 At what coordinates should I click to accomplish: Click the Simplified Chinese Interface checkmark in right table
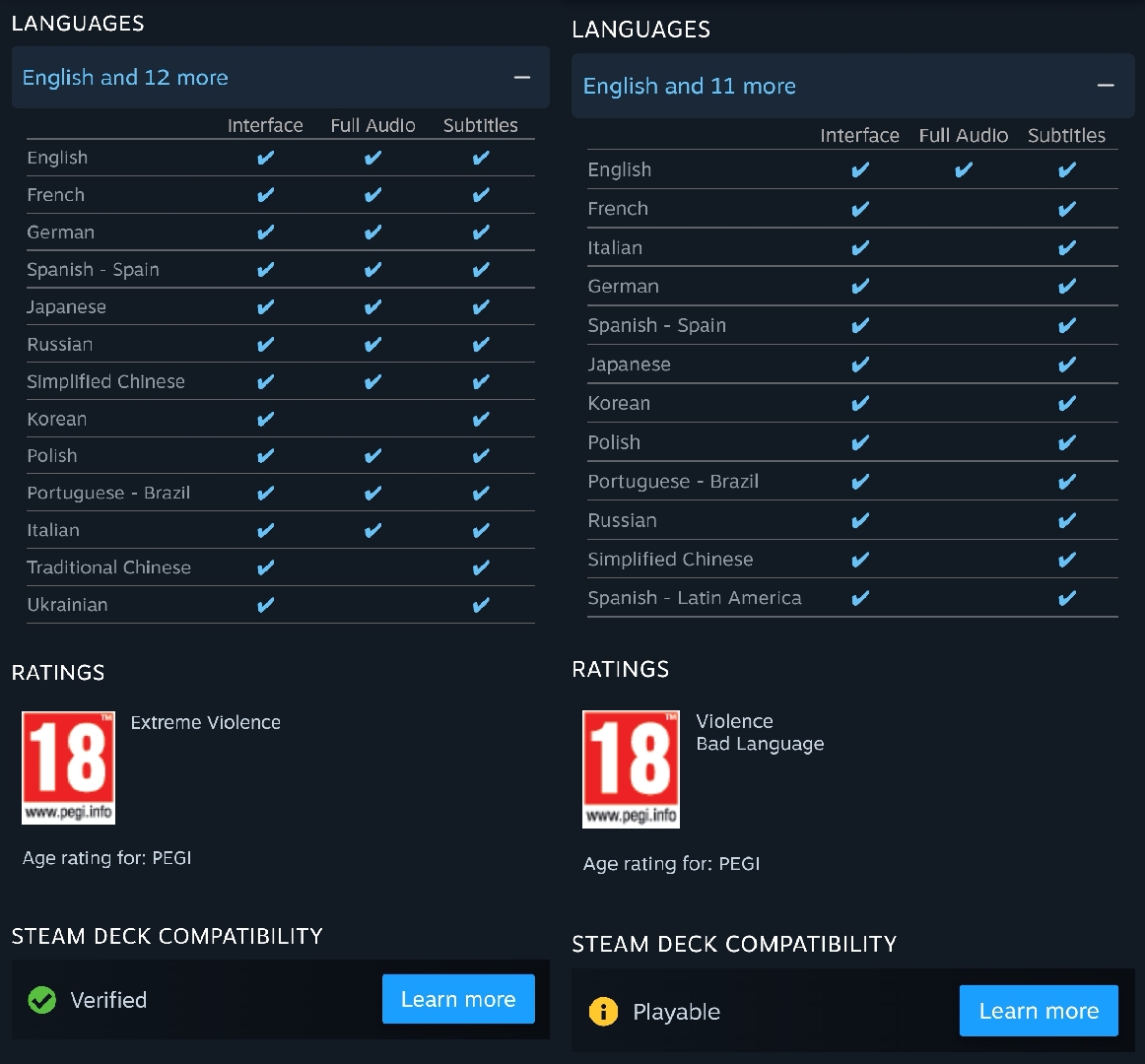pyautogui.click(x=860, y=560)
